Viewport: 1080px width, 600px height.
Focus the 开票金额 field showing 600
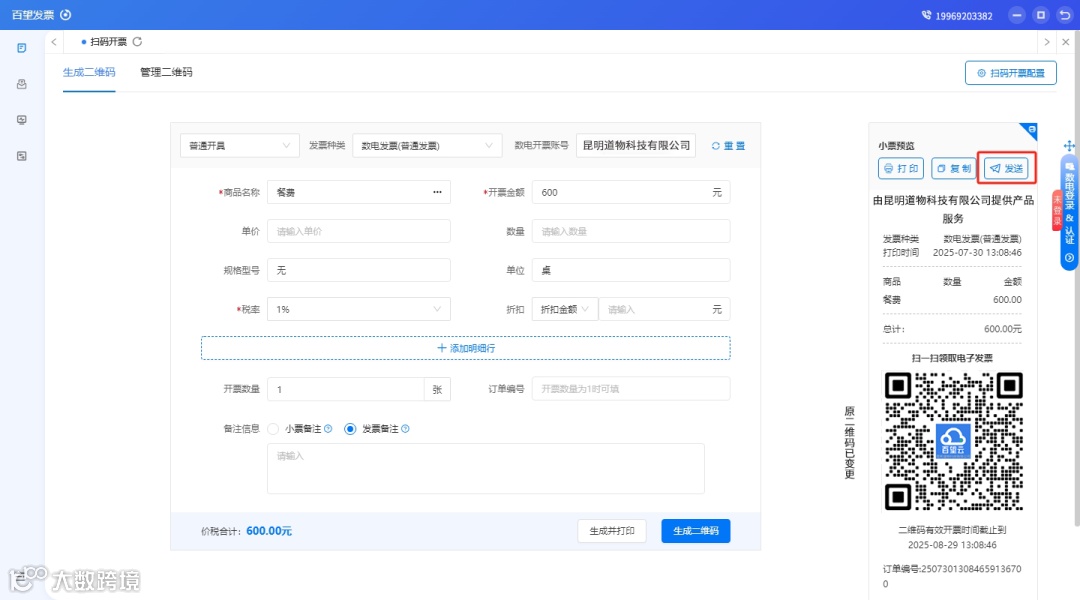pos(631,192)
